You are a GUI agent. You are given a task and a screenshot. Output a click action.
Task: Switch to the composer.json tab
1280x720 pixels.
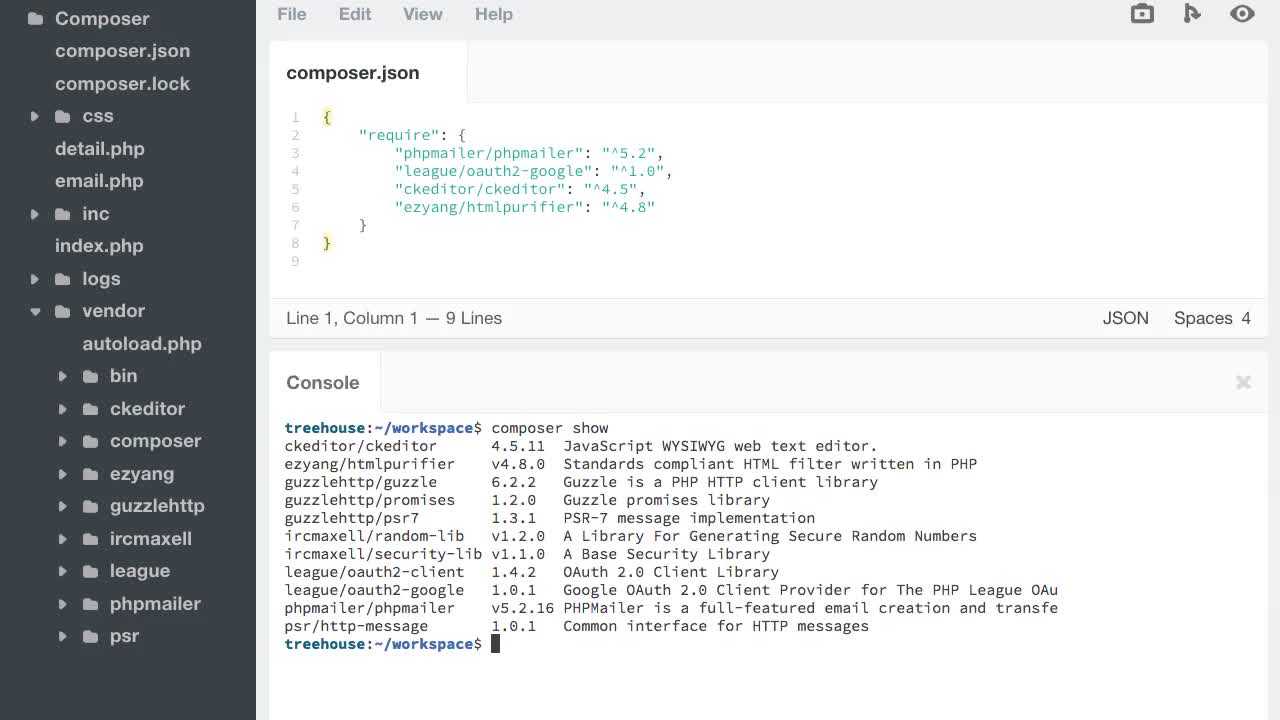click(x=352, y=73)
